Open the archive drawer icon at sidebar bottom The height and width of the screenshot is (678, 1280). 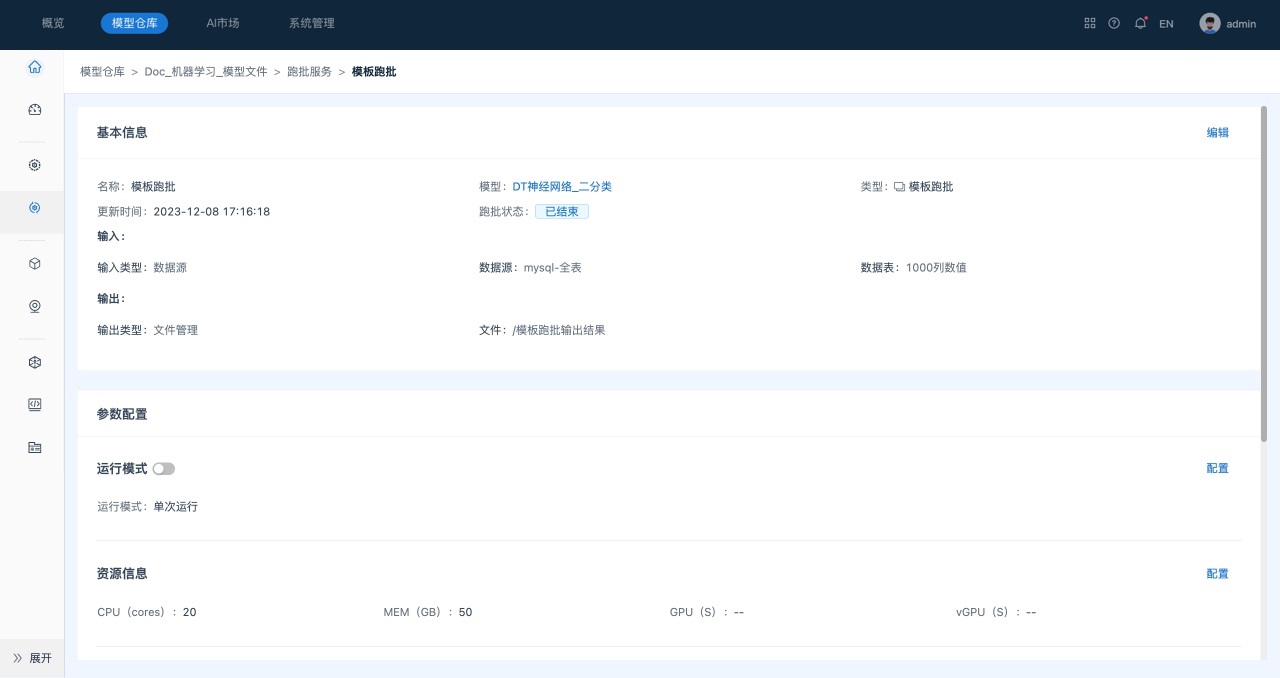35,447
